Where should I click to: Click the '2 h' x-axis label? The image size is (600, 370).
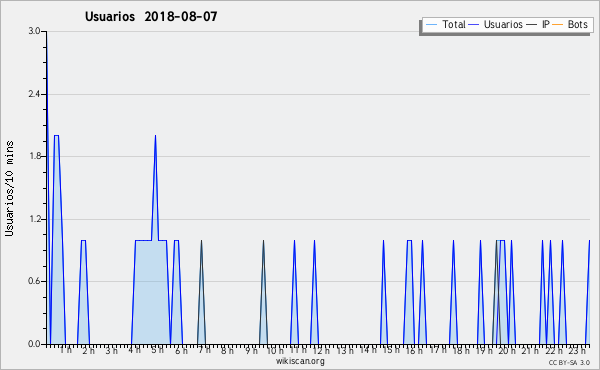click(88, 350)
